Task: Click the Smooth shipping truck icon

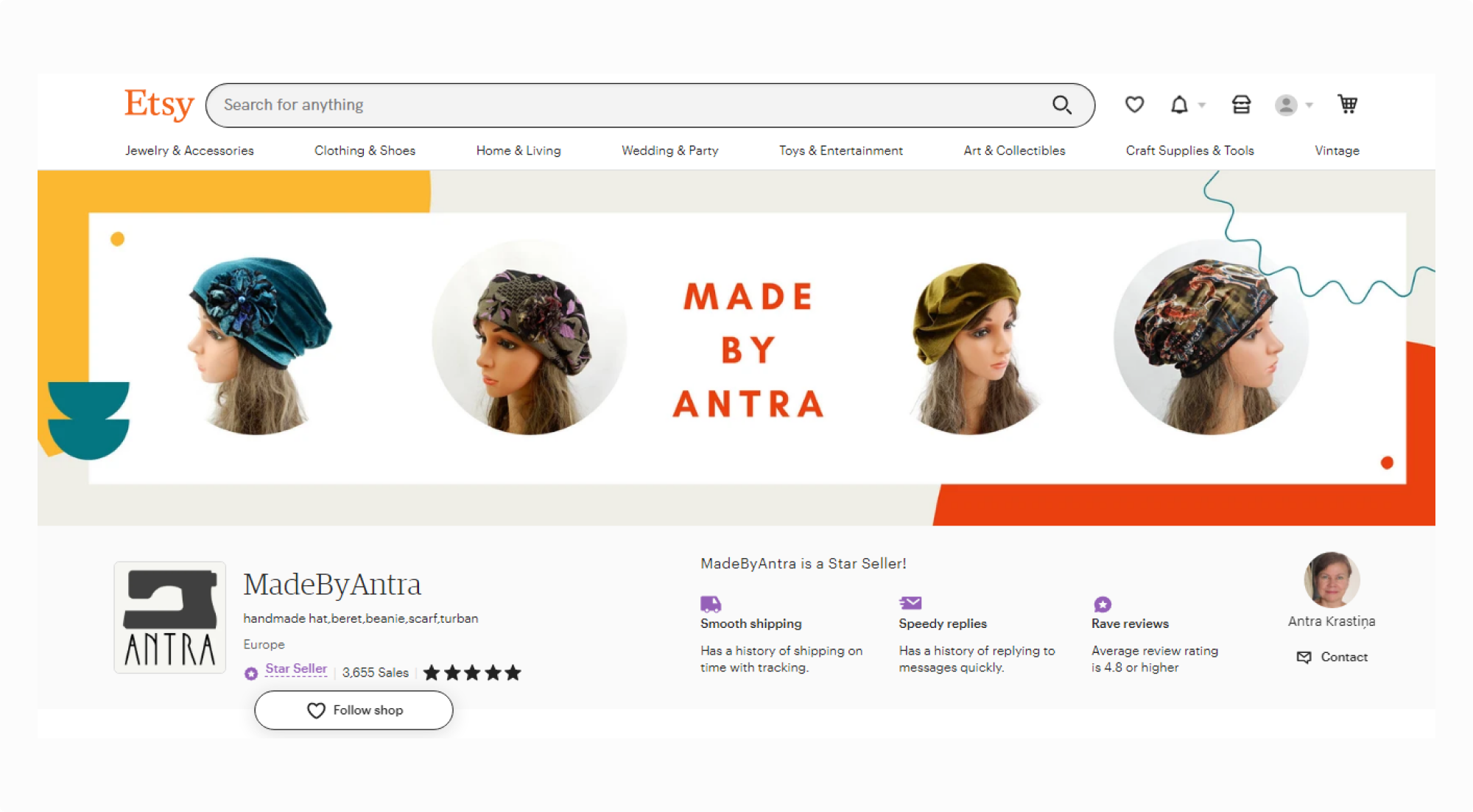Action: tap(711, 604)
